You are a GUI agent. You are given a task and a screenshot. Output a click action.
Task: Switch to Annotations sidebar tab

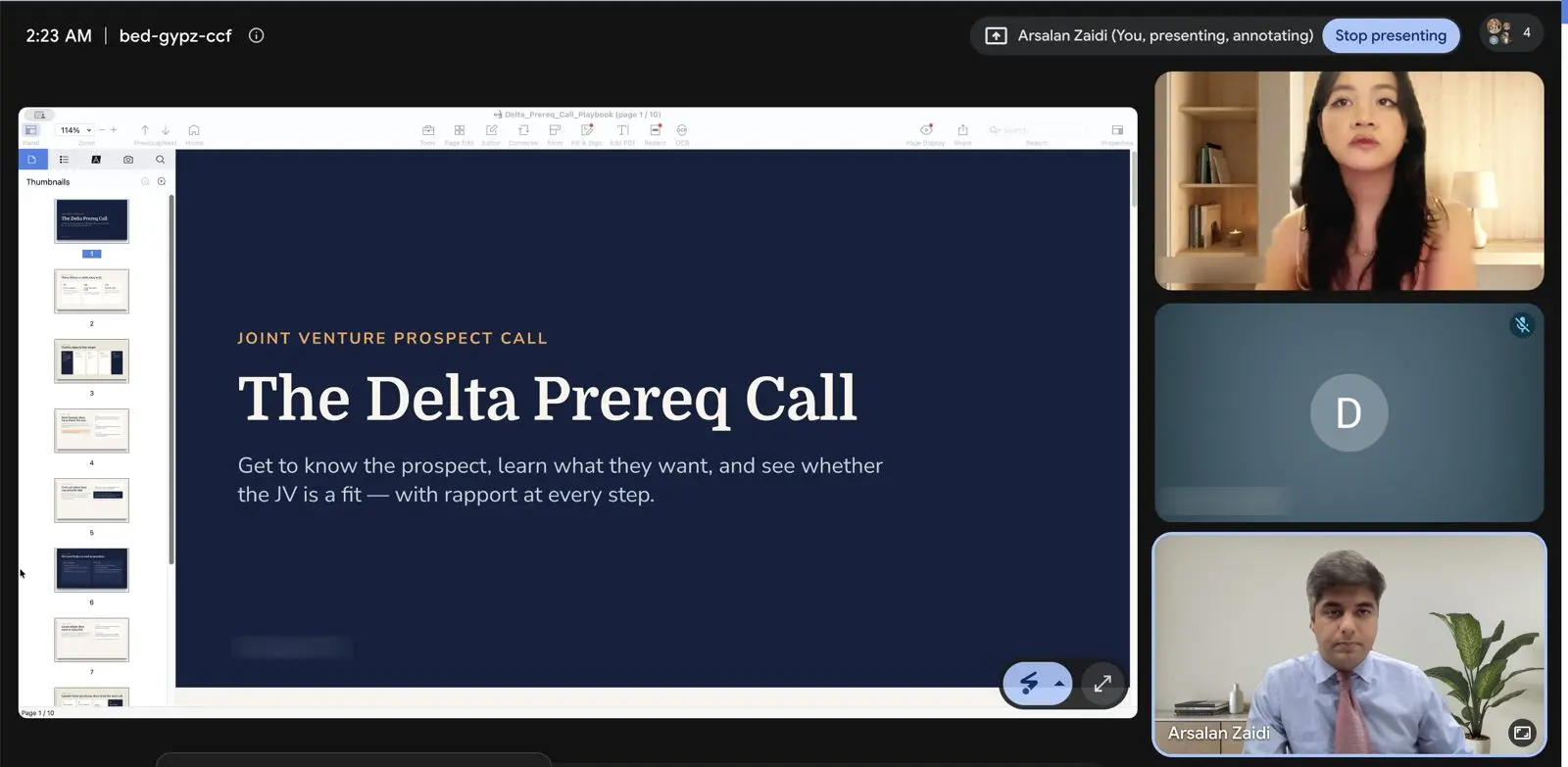click(x=96, y=160)
